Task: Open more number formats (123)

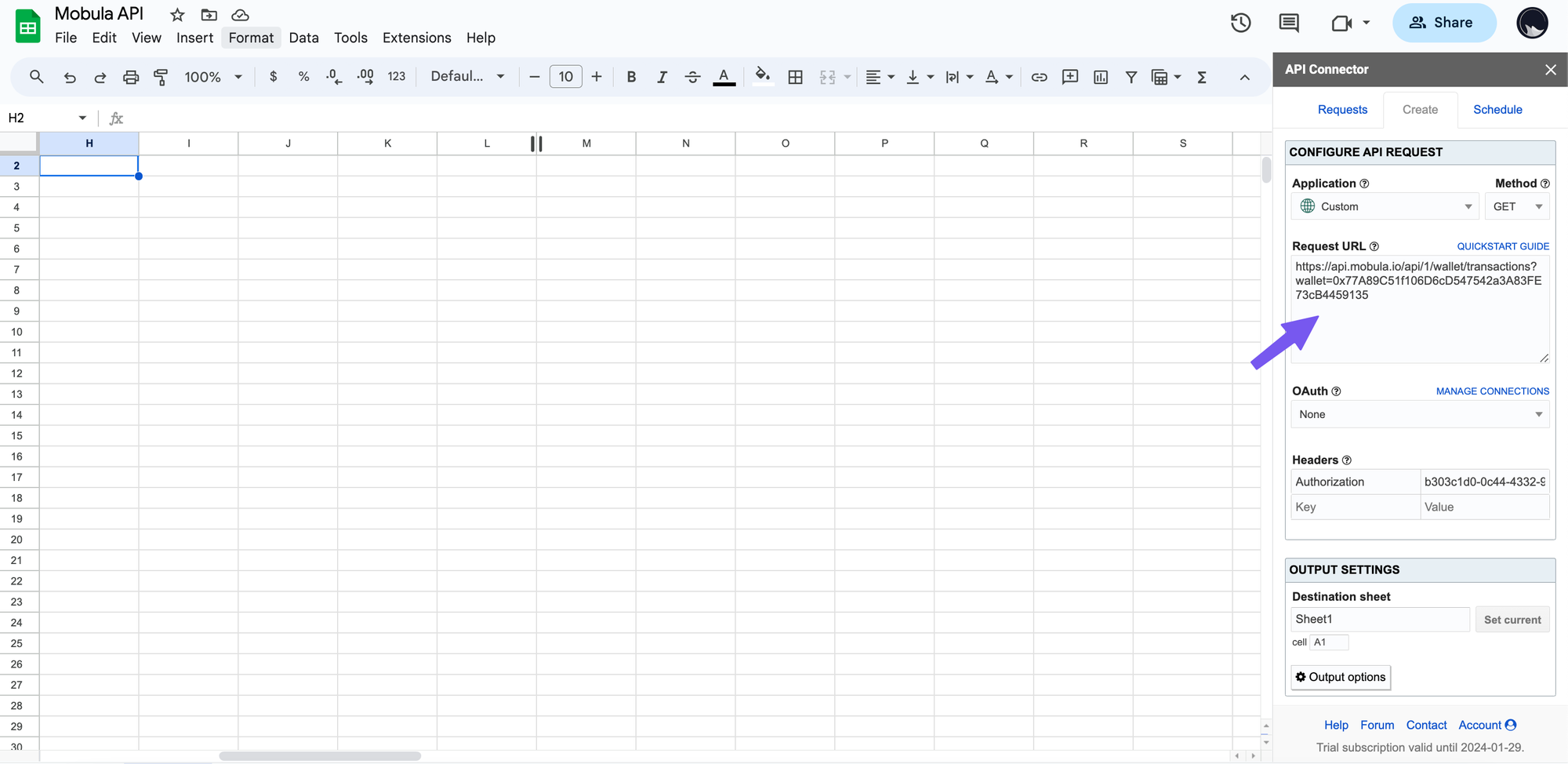Action: tap(397, 77)
